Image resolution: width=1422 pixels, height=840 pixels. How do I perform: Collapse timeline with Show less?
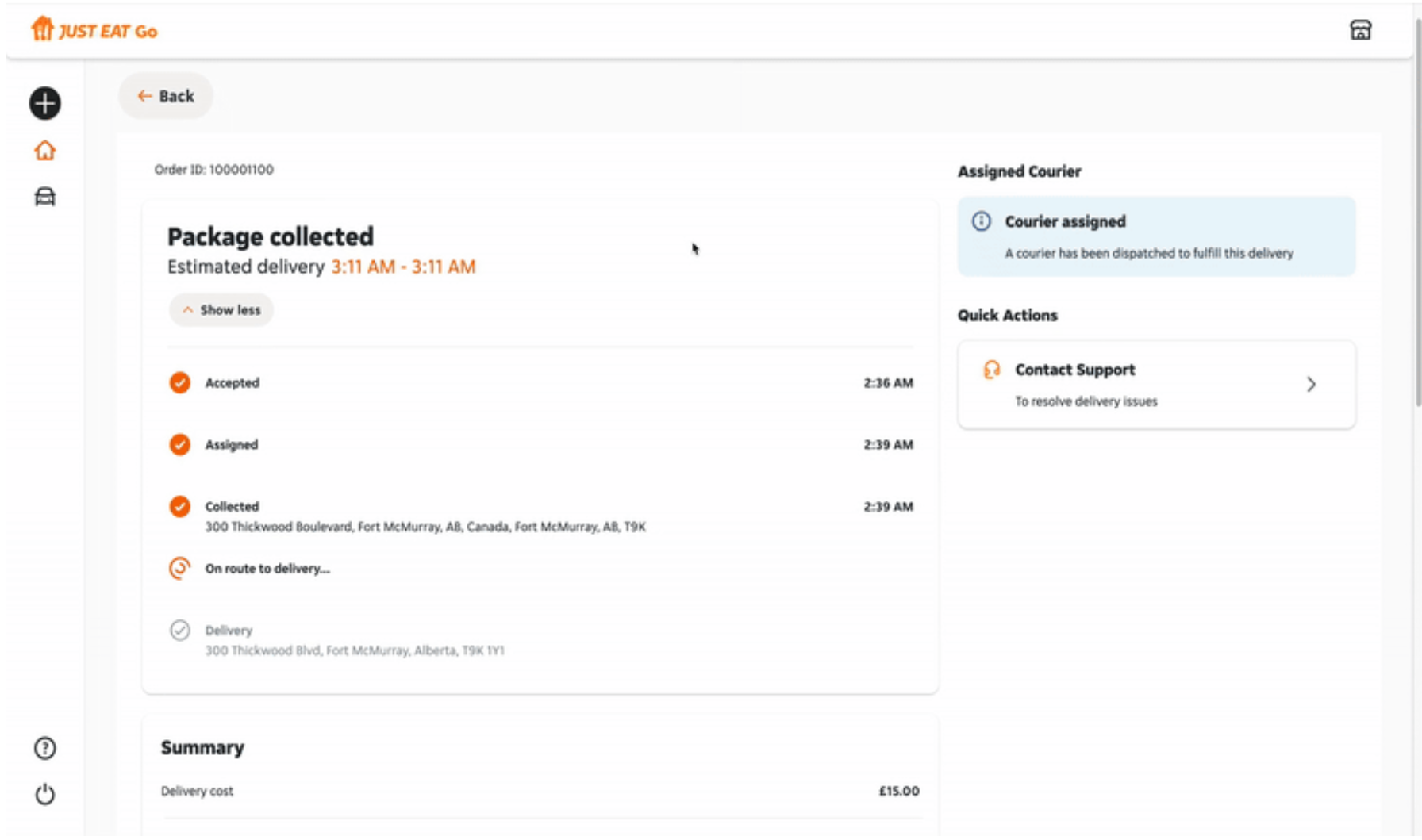pos(221,310)
